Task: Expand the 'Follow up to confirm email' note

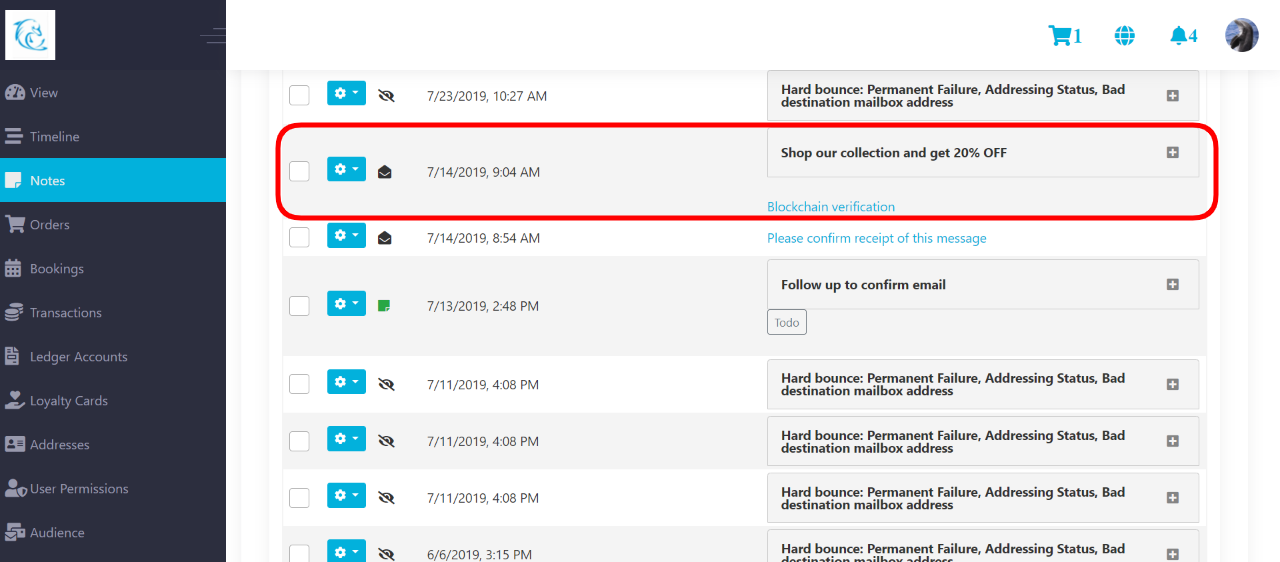Action: point(1173,285)
